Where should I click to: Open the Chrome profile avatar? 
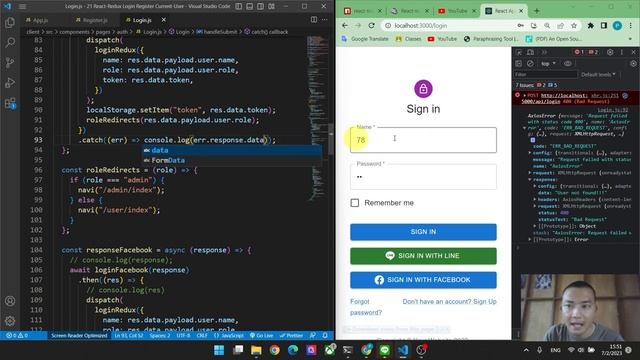(617, 25)
